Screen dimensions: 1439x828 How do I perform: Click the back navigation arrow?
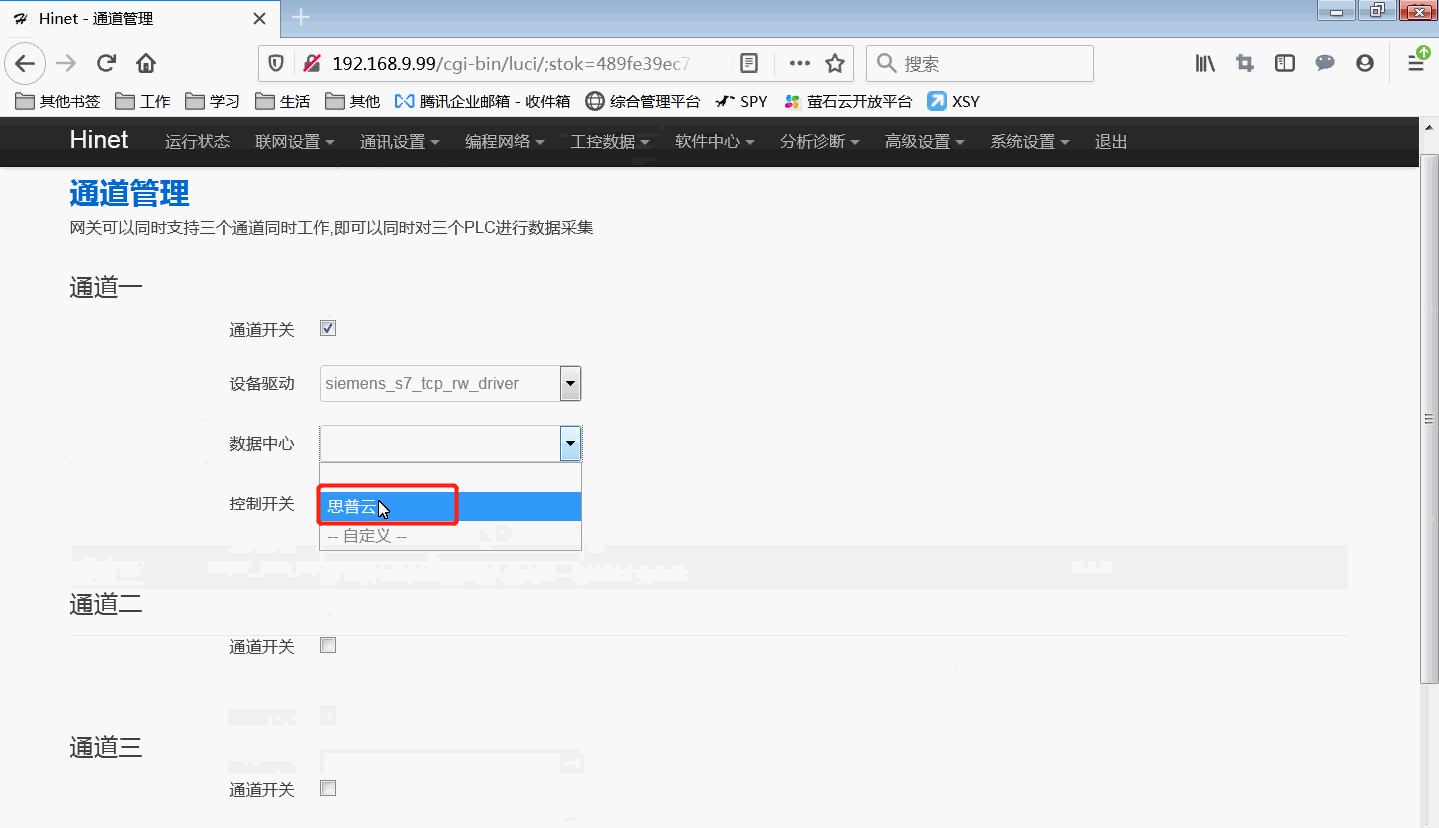point(26,64)
